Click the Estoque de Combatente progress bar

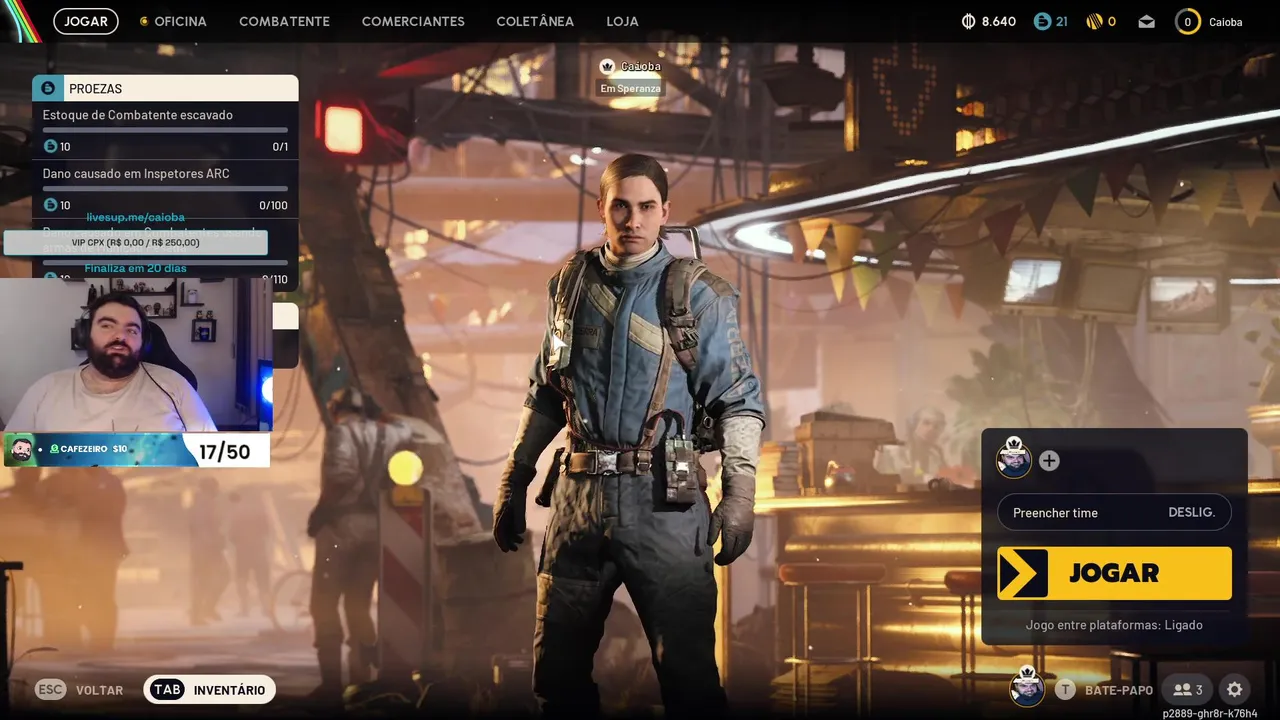click(x=165, y=130)
